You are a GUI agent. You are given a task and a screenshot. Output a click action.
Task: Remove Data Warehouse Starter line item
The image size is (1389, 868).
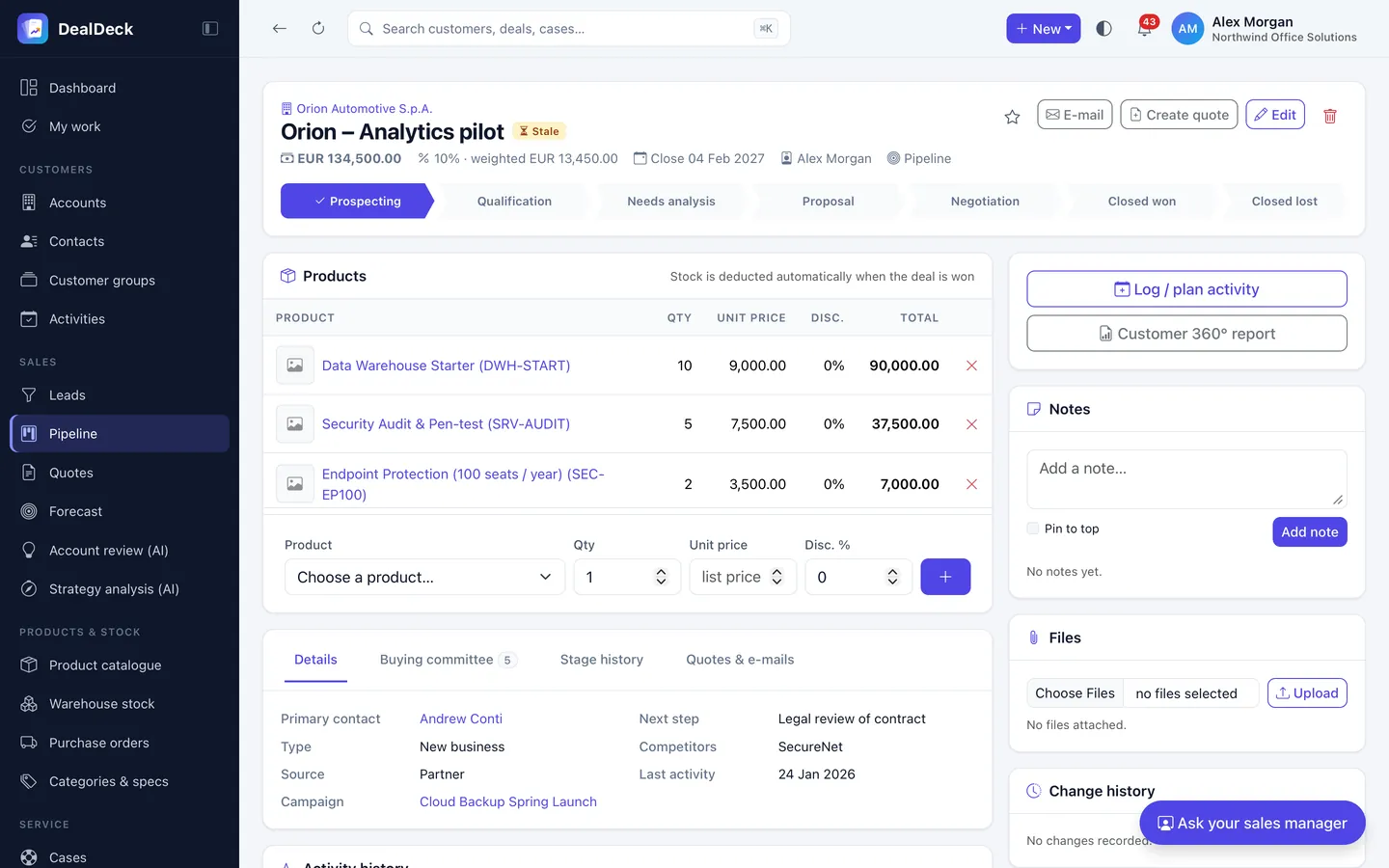pyautogui.click(x=971, y=366)
